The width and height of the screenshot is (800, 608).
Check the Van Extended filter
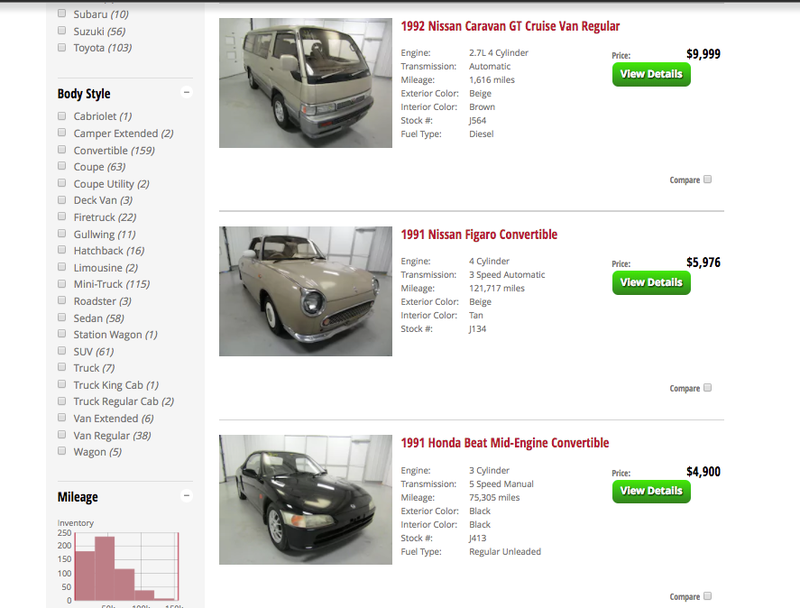[62, 418]
